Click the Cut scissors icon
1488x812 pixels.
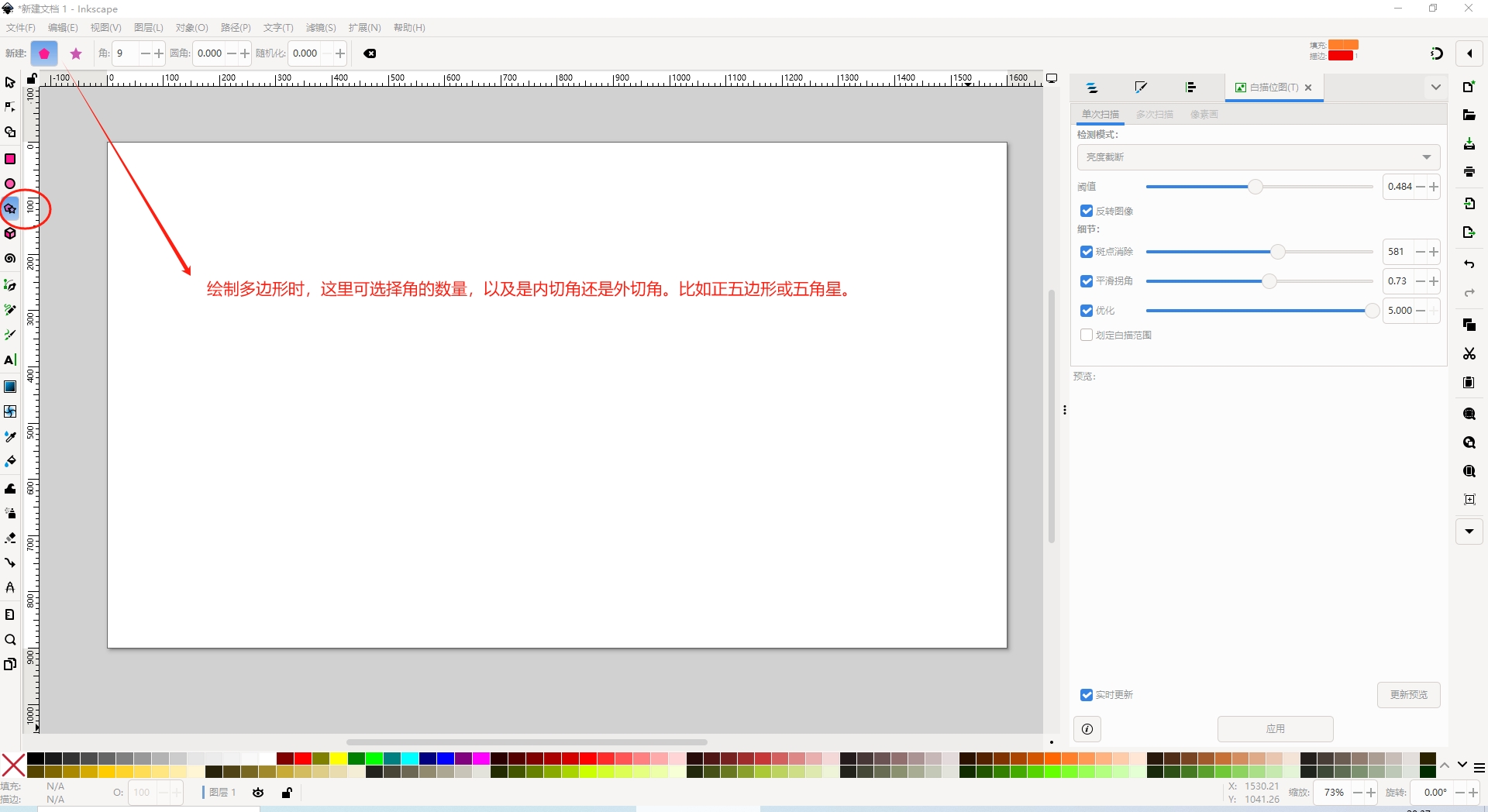tap(1469, 353)
